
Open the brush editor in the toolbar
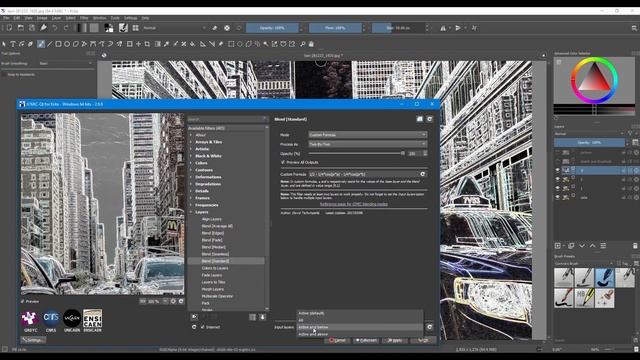click(123, 28)
